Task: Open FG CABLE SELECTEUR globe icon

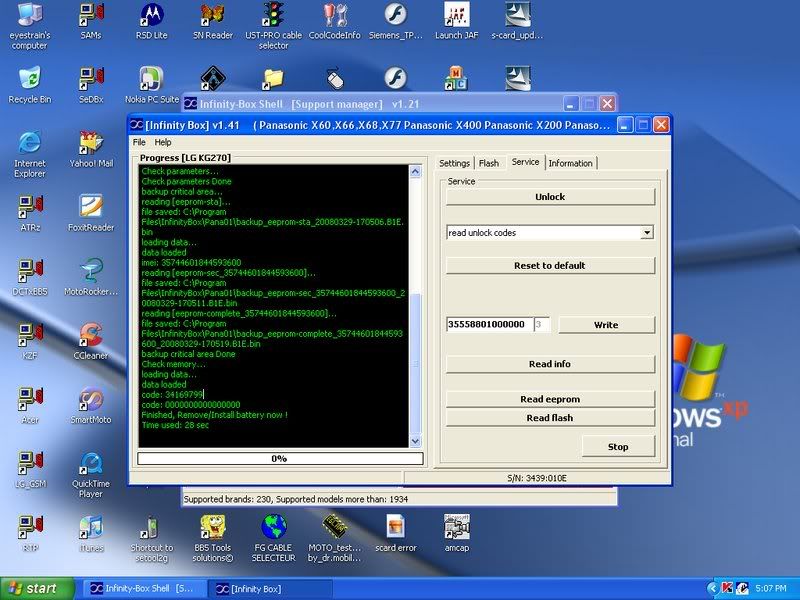Action: (x=273, y=539)
